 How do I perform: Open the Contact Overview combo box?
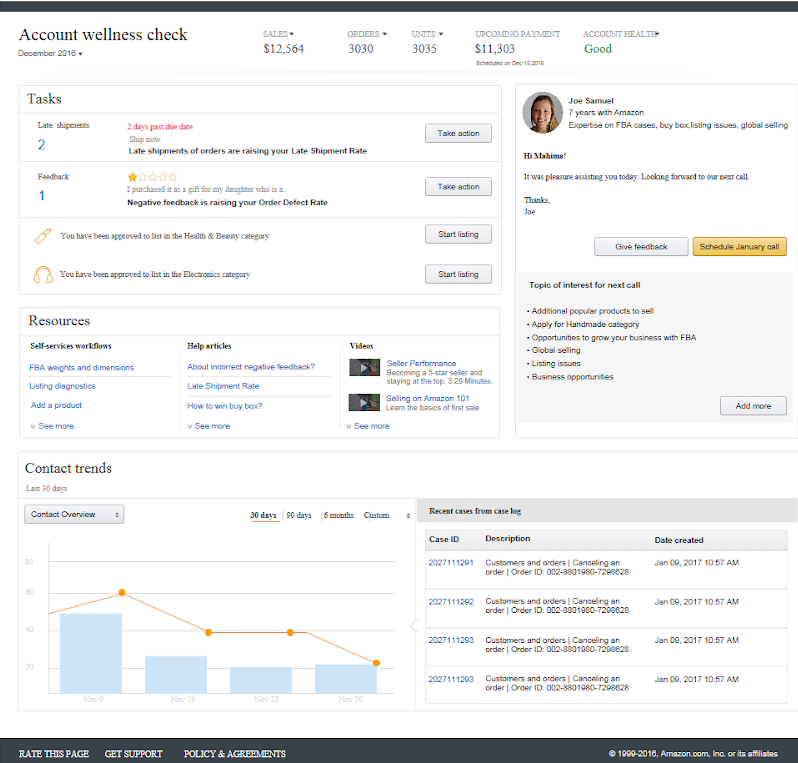pos(74,514)
